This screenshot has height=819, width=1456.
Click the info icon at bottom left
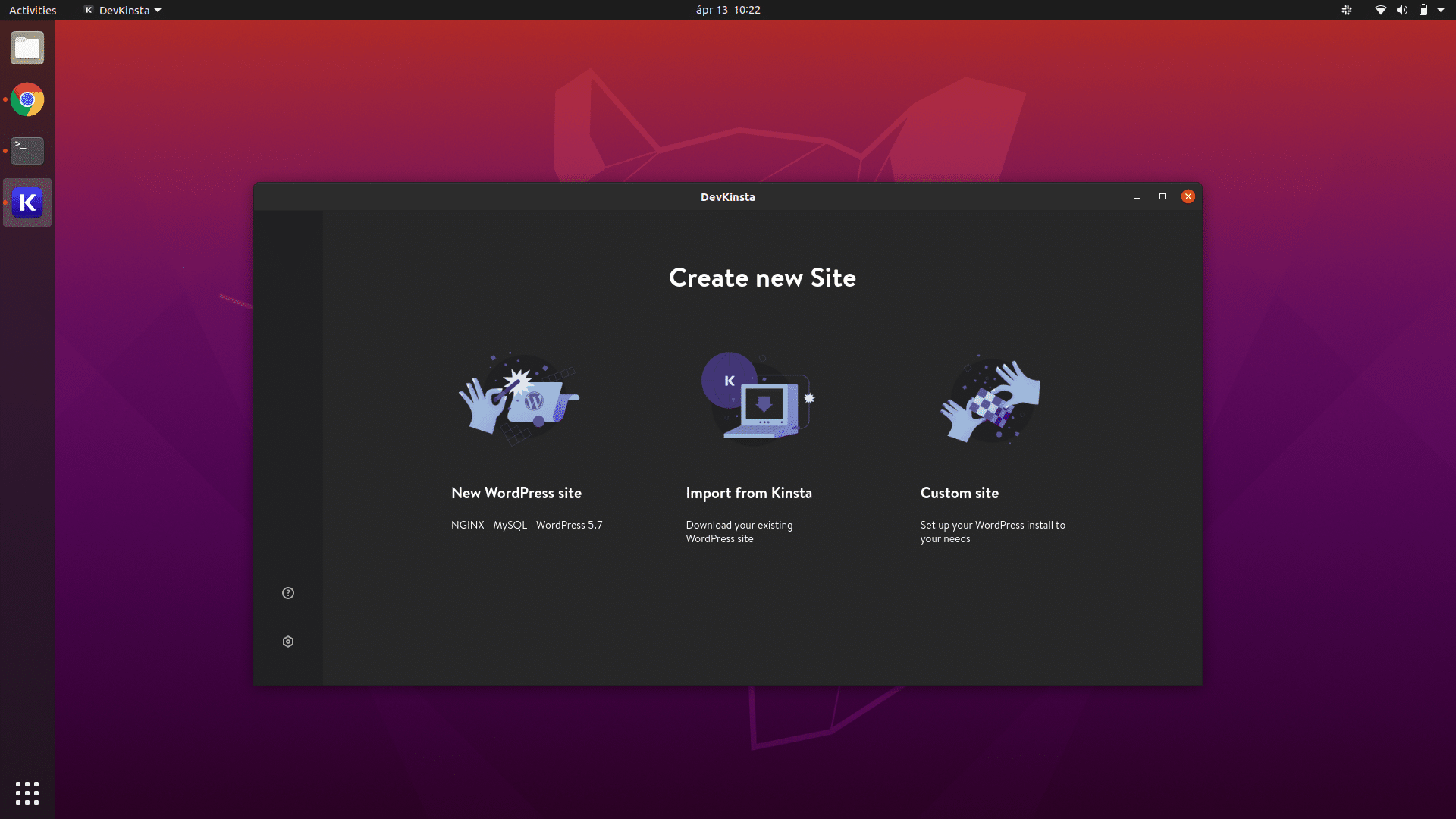point(288,593)
